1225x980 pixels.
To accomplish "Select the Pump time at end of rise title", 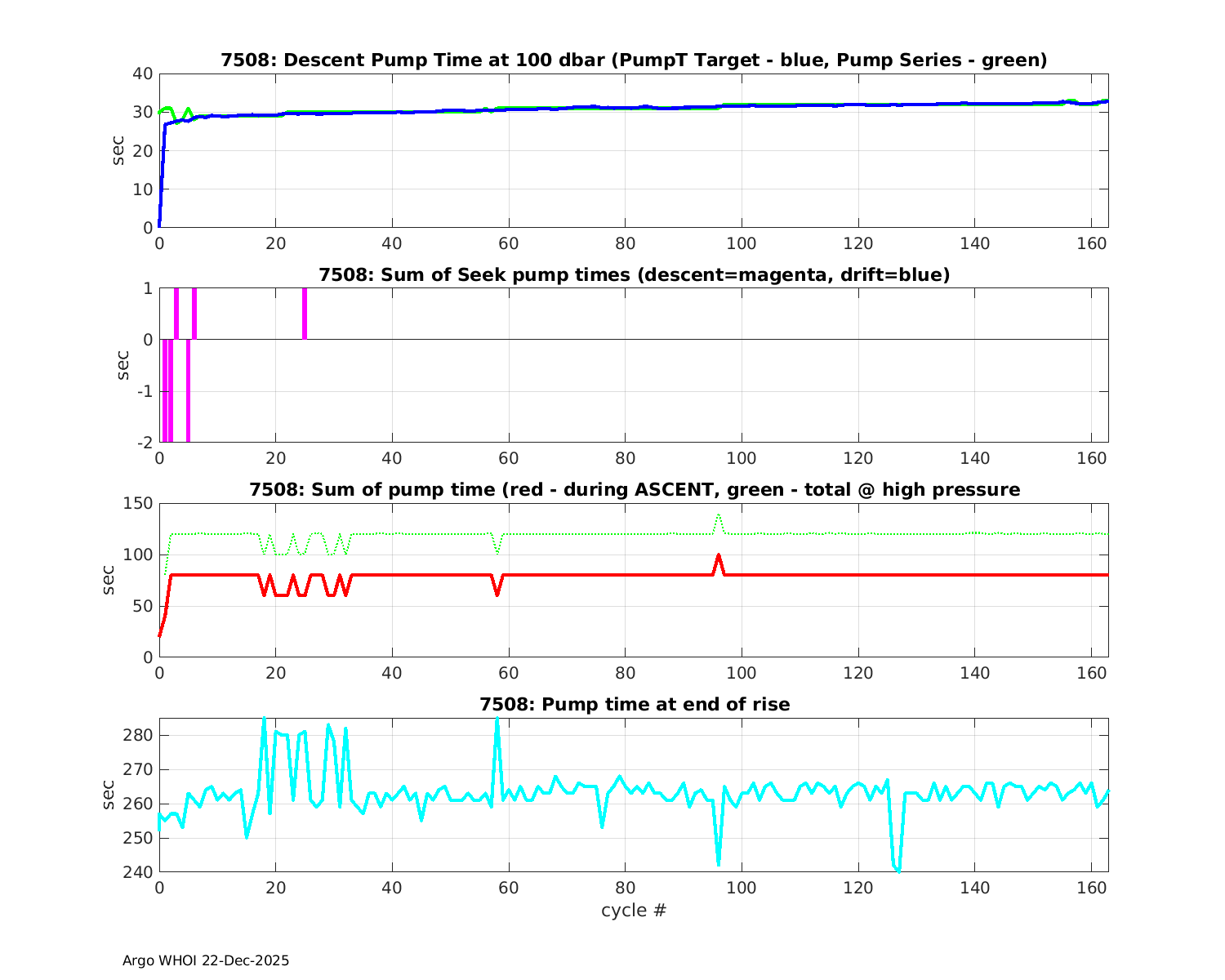I will [634, 704].
